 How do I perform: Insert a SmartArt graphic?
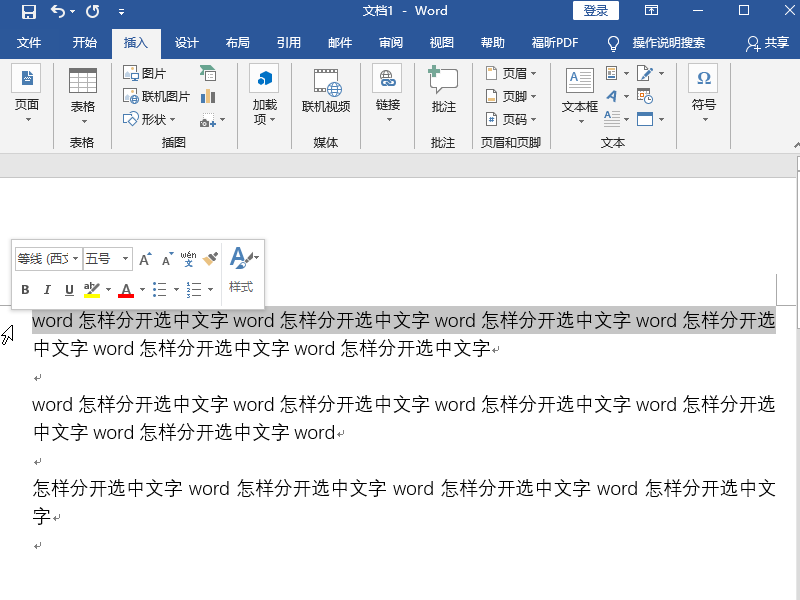[208, 73]
